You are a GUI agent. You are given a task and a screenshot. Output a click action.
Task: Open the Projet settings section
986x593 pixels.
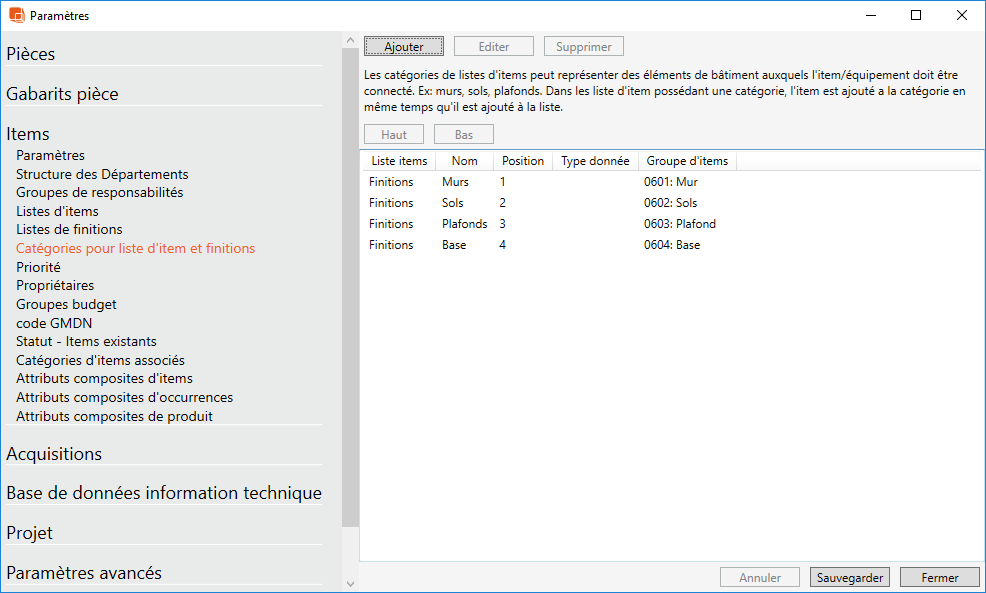(x=30, y=533)
